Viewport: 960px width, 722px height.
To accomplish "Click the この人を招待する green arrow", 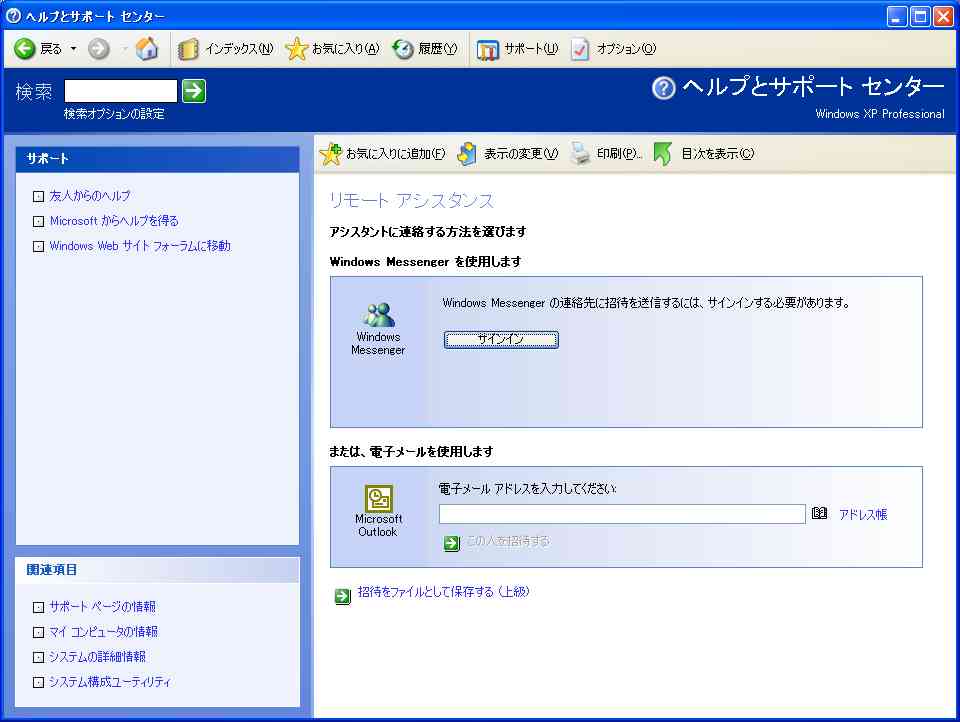I will [x=452, y=543].
